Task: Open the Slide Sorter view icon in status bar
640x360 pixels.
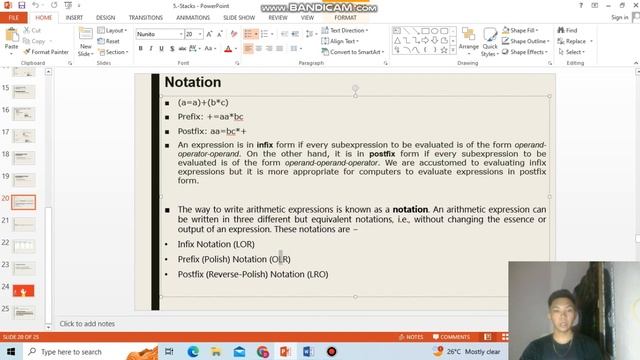Action: 505,337
